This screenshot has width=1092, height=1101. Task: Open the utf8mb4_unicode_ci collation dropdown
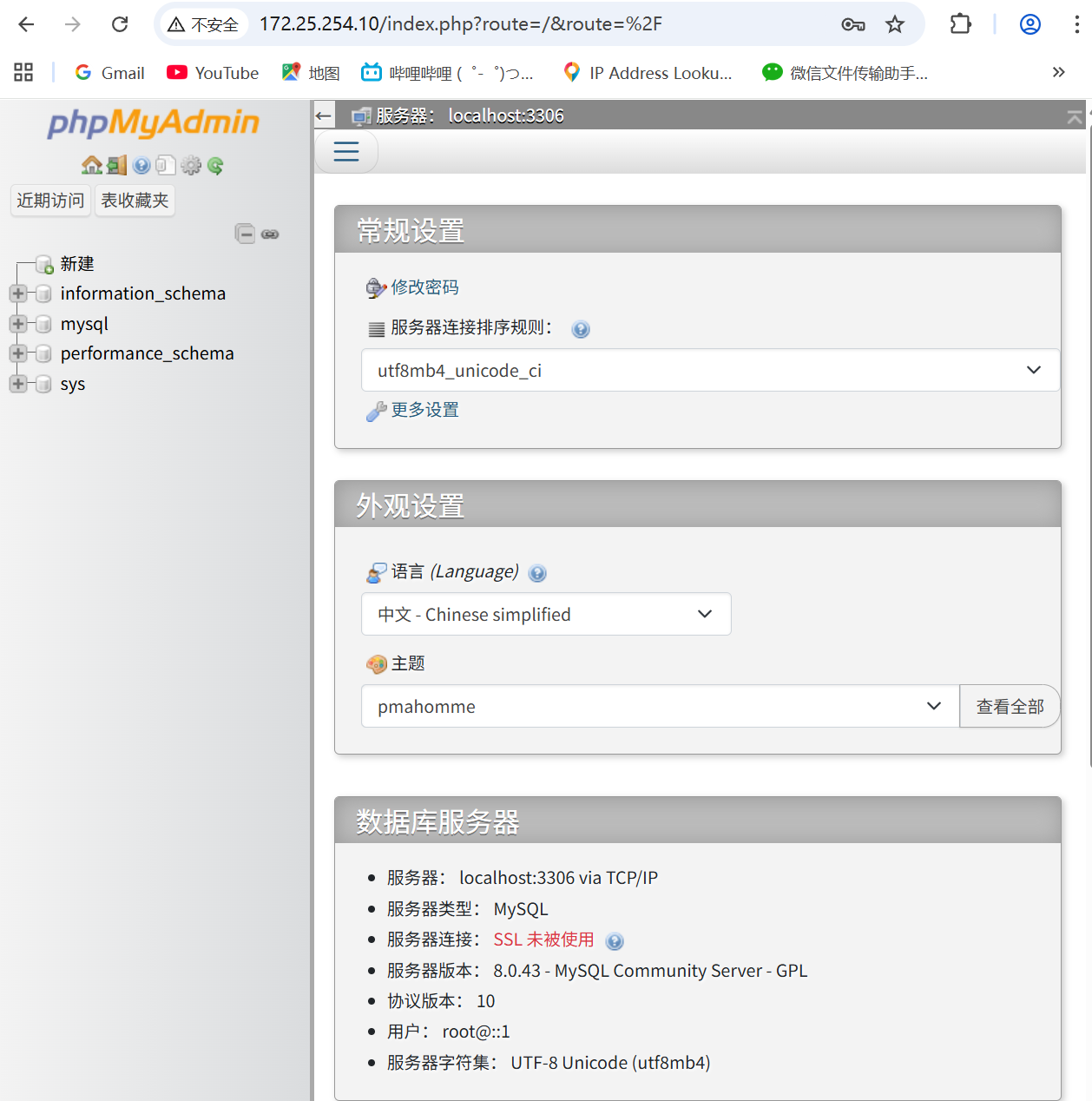(x=710, y=370)
